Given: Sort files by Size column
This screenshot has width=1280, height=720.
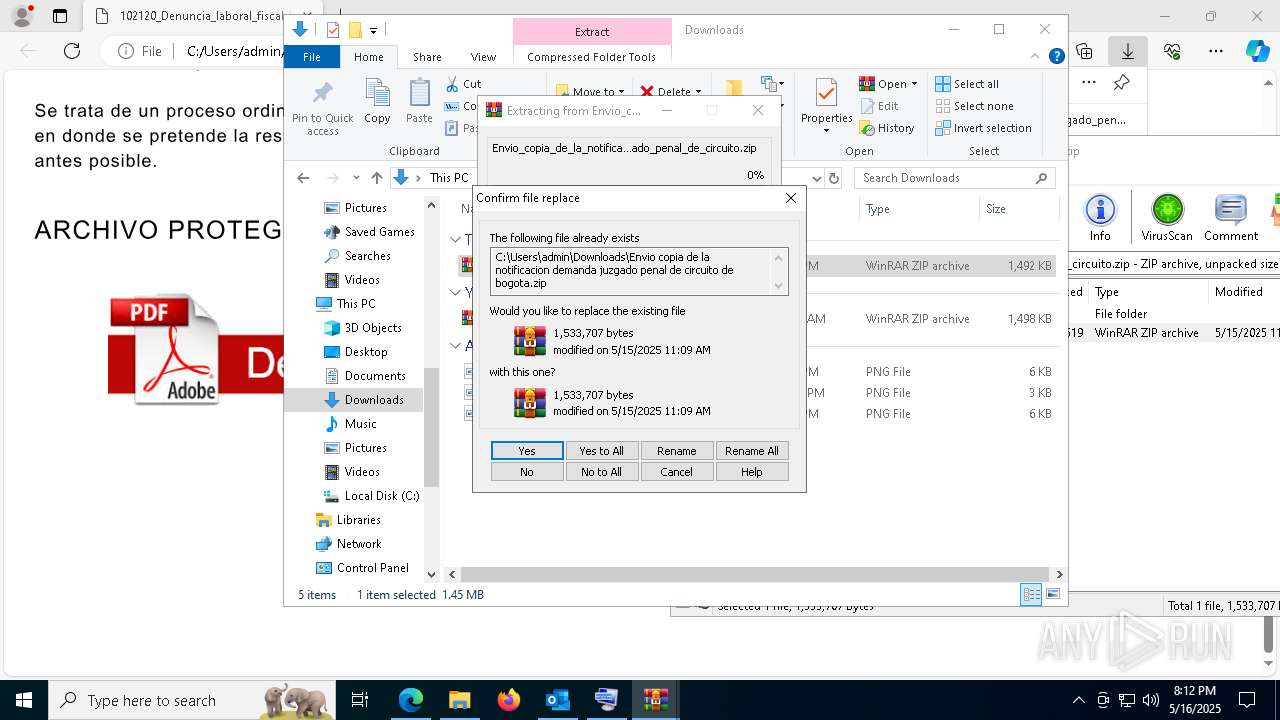Looking at the screenshot, I should click(x=1017, y=209).
